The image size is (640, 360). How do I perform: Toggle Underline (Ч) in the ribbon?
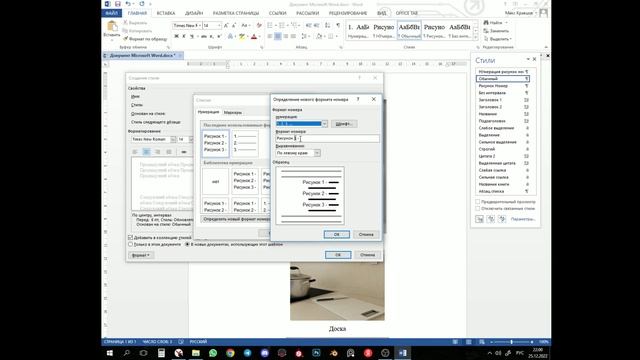(x=191, y=36)
